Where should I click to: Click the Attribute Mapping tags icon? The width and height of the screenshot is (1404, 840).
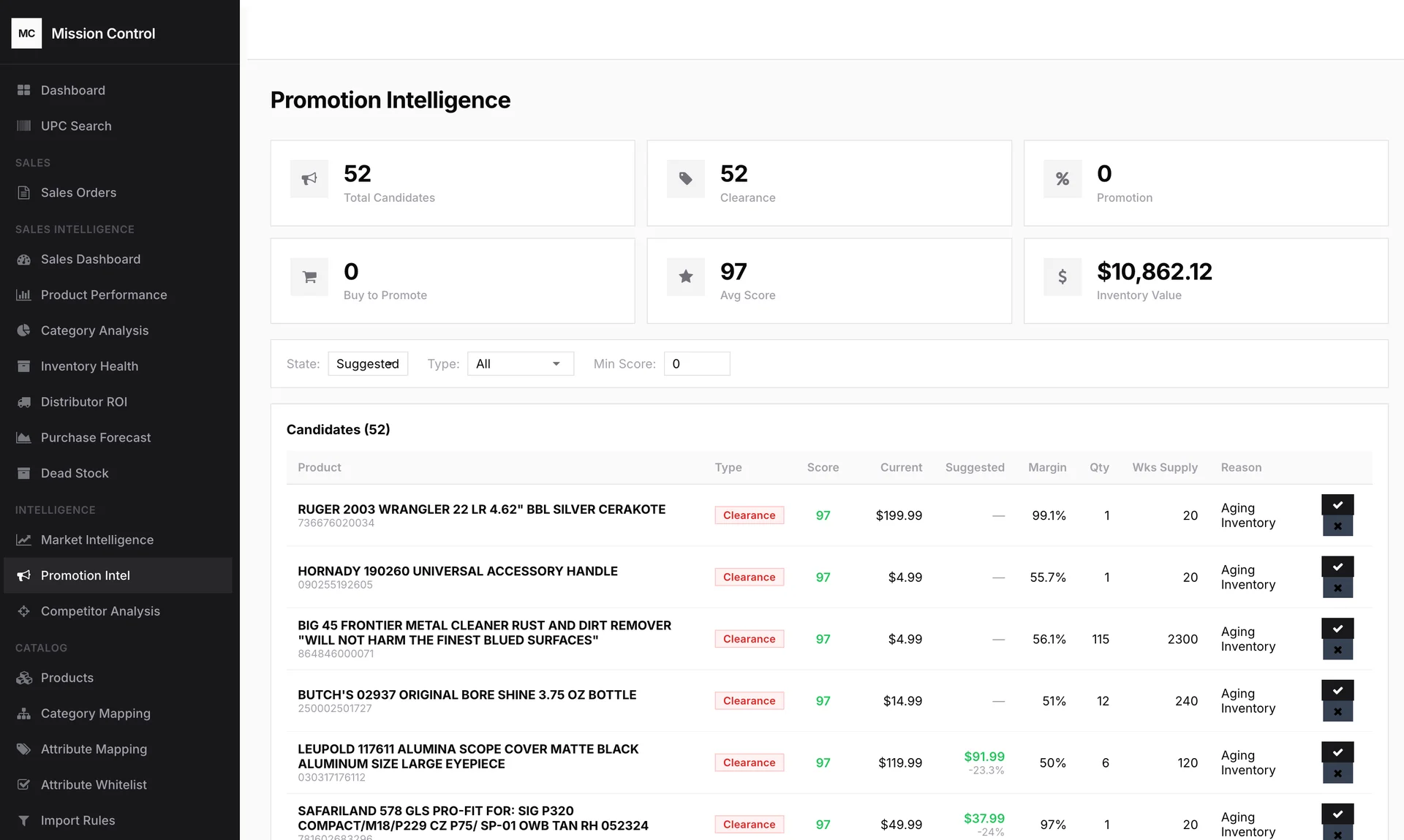23,749
